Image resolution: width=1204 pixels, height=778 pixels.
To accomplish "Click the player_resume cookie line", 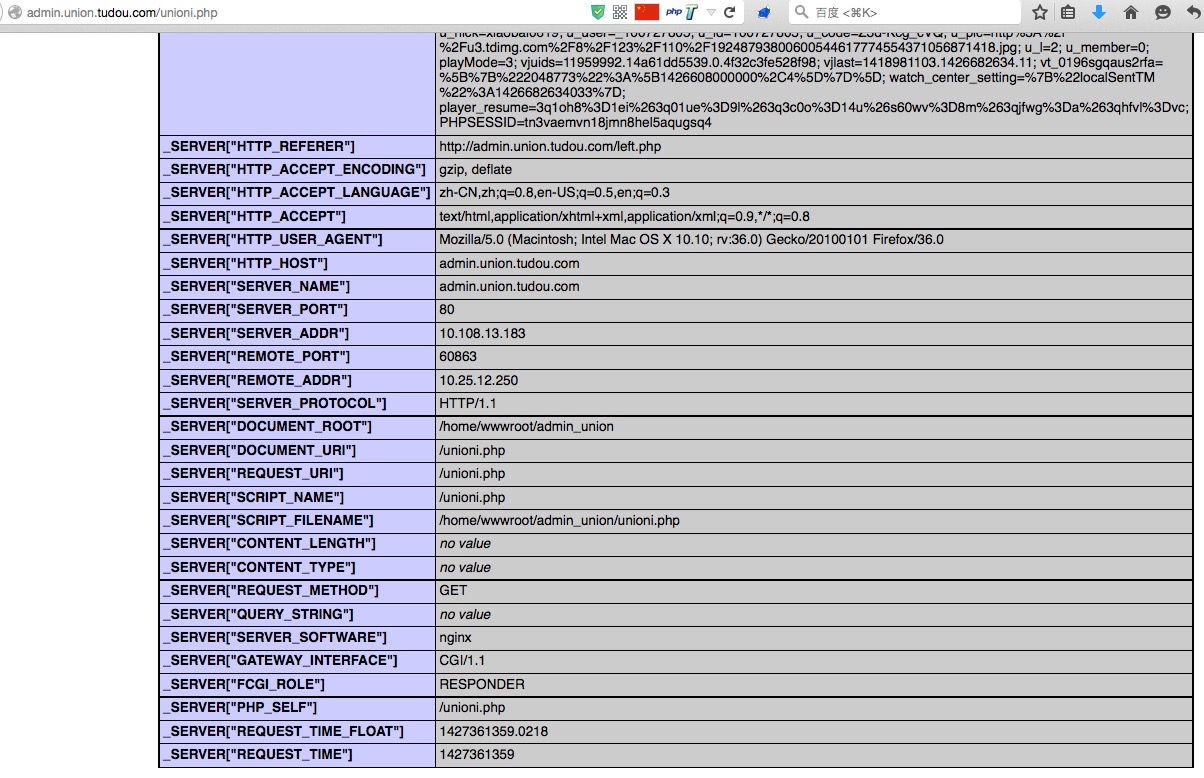I will (x=814, y=107).
